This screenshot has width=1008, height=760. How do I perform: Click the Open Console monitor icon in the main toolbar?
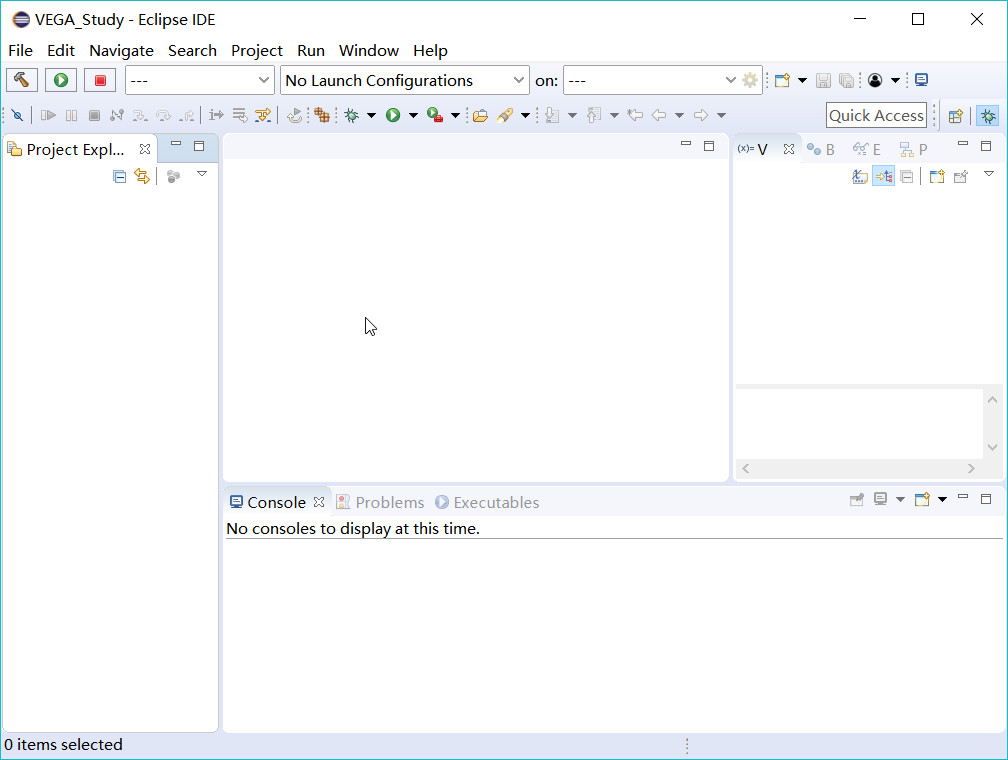pyautogui.click(x=921, y=80)
